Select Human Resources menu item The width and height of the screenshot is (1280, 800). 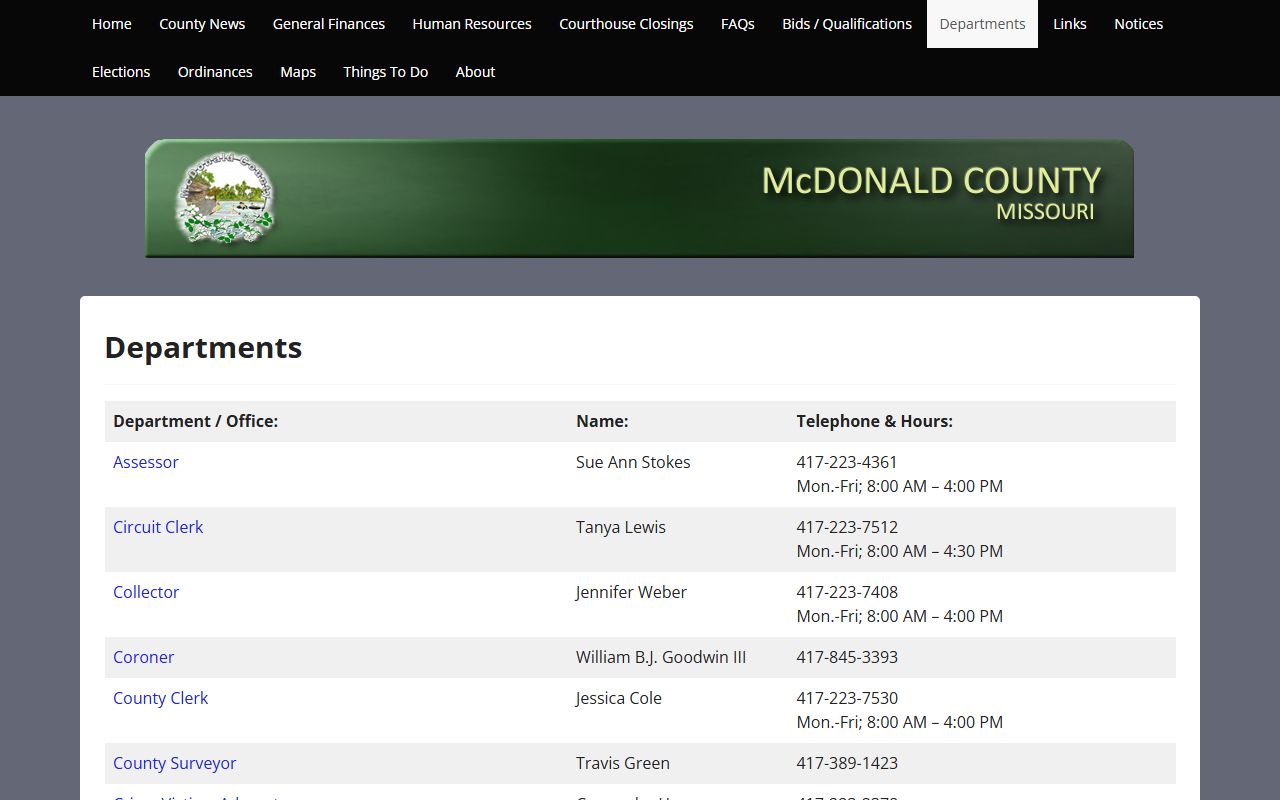(x=472, y=24)
